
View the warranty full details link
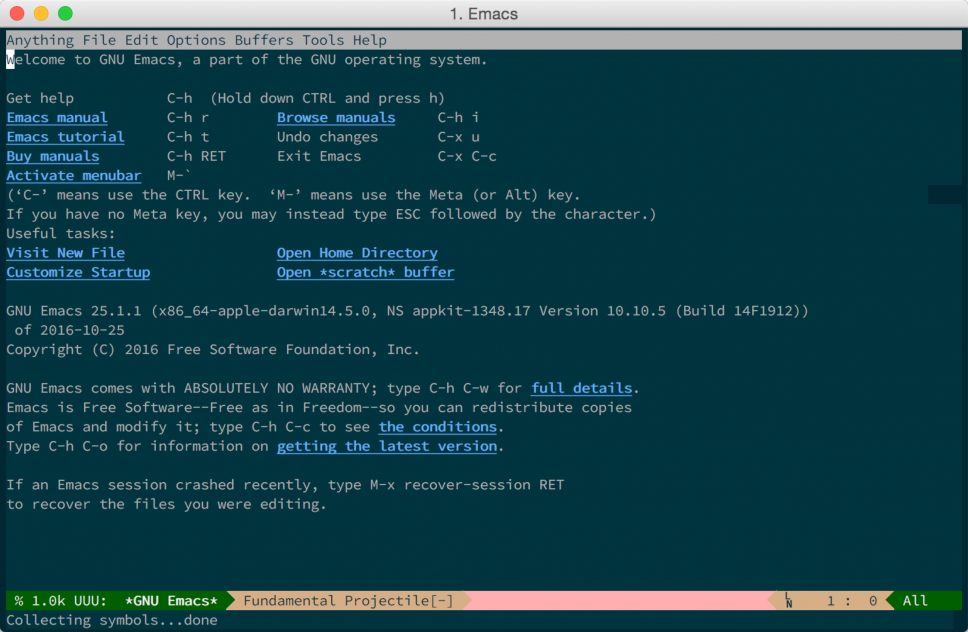582,388
